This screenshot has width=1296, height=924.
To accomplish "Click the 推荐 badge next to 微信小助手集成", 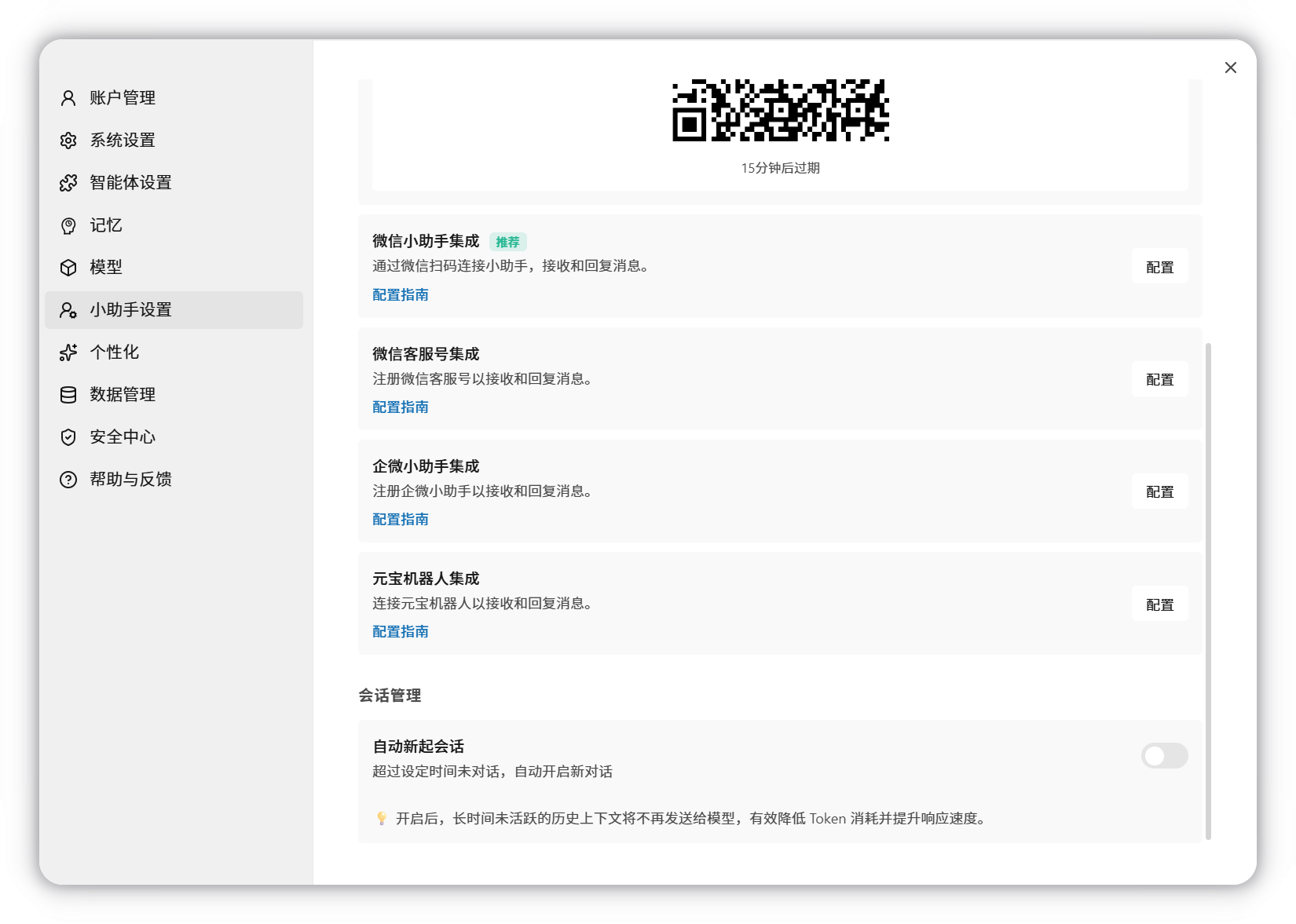I will (508, 242).
